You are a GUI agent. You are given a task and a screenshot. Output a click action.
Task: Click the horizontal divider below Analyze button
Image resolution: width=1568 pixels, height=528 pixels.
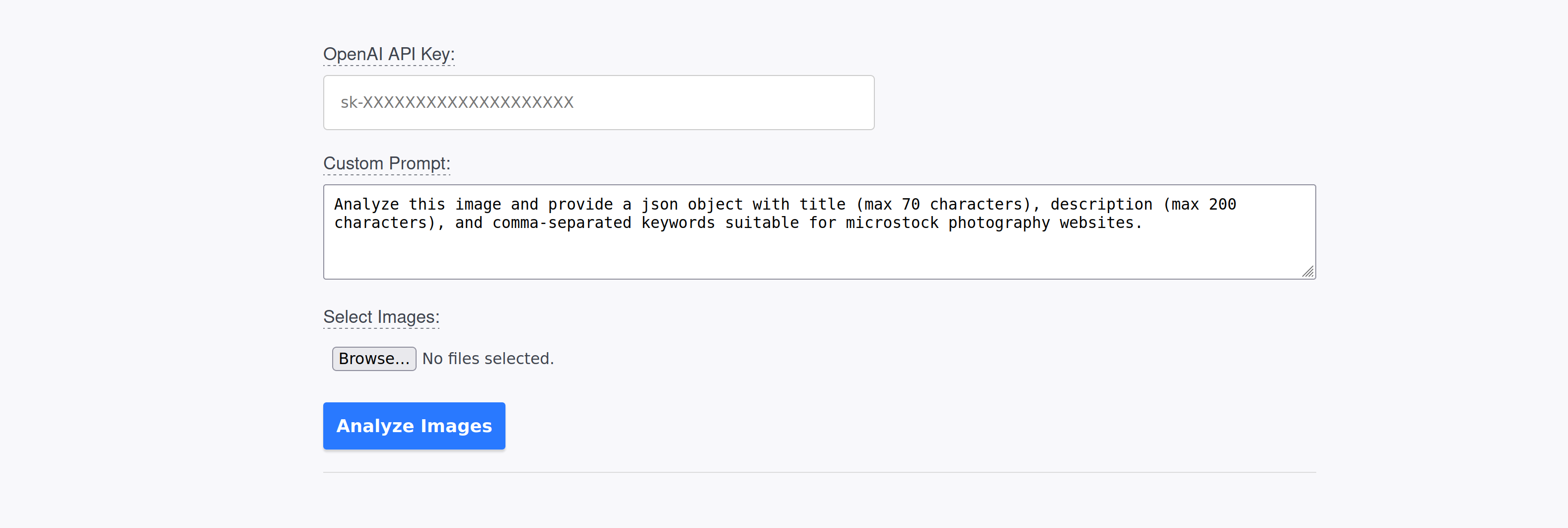click(x=819, y=472)
